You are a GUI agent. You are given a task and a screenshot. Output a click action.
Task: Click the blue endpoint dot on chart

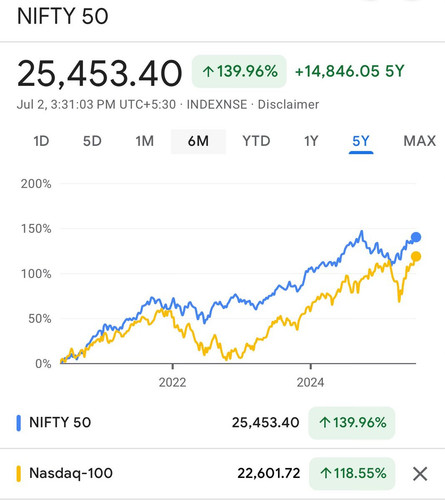[x=416, y=237]
